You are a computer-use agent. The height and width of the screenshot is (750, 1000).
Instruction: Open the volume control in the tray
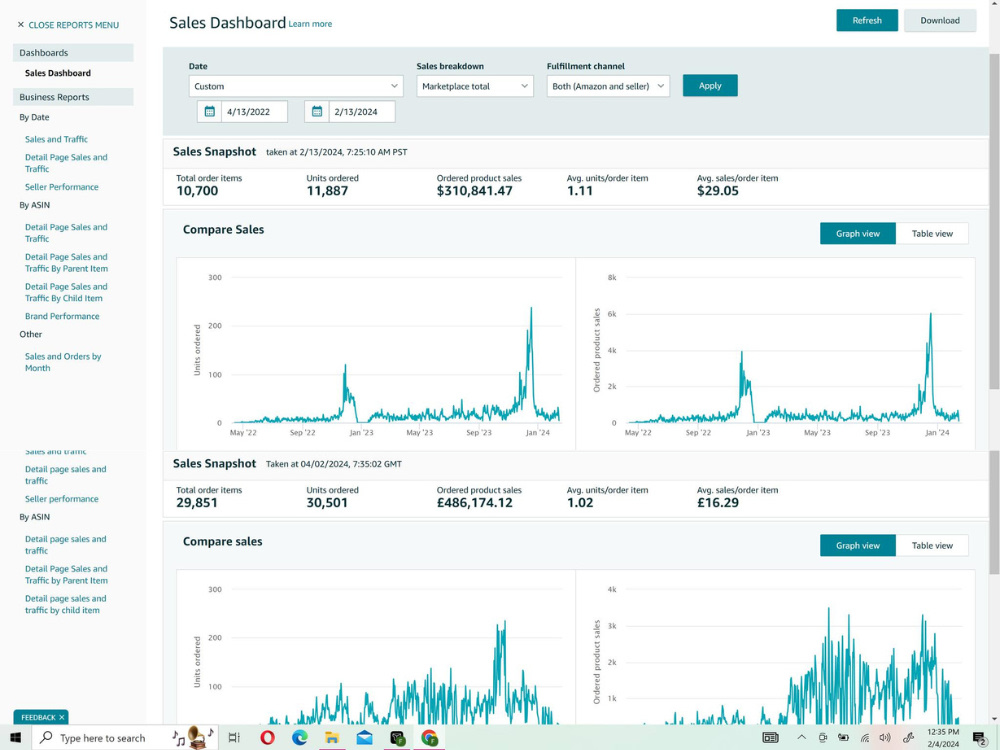coord(885,737)
